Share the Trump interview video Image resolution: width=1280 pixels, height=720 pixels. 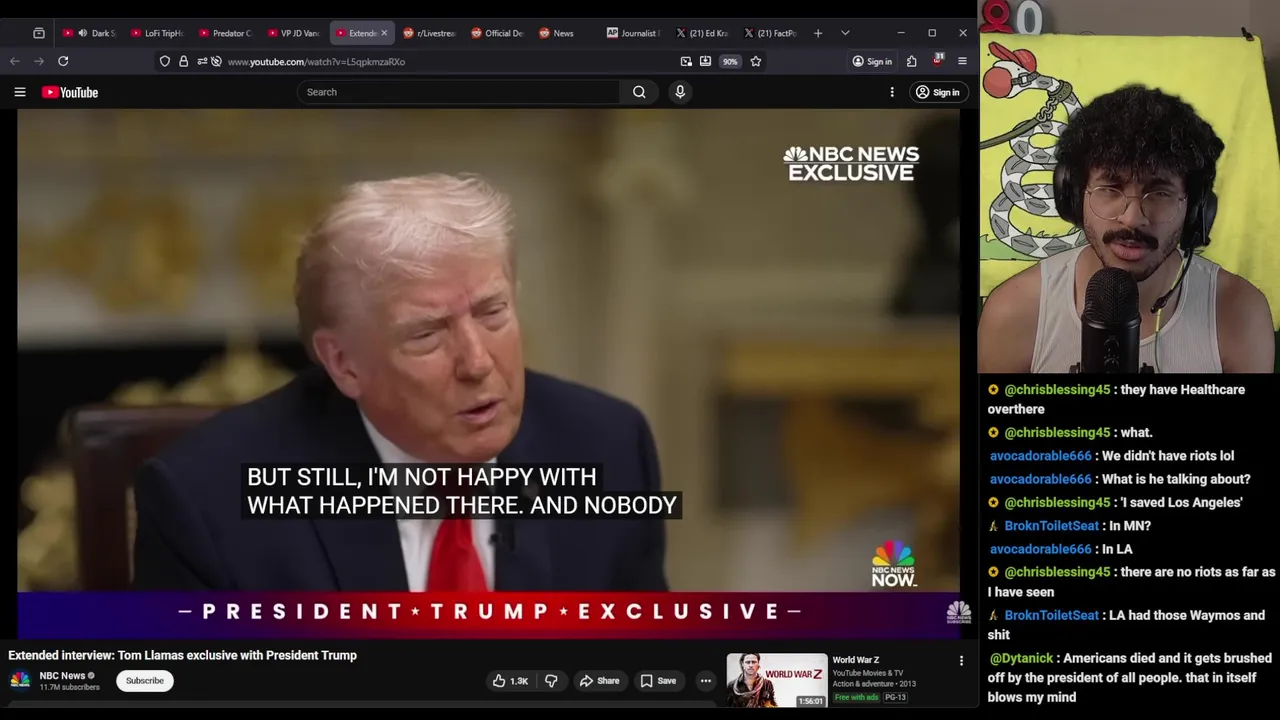tap(600, 681)
